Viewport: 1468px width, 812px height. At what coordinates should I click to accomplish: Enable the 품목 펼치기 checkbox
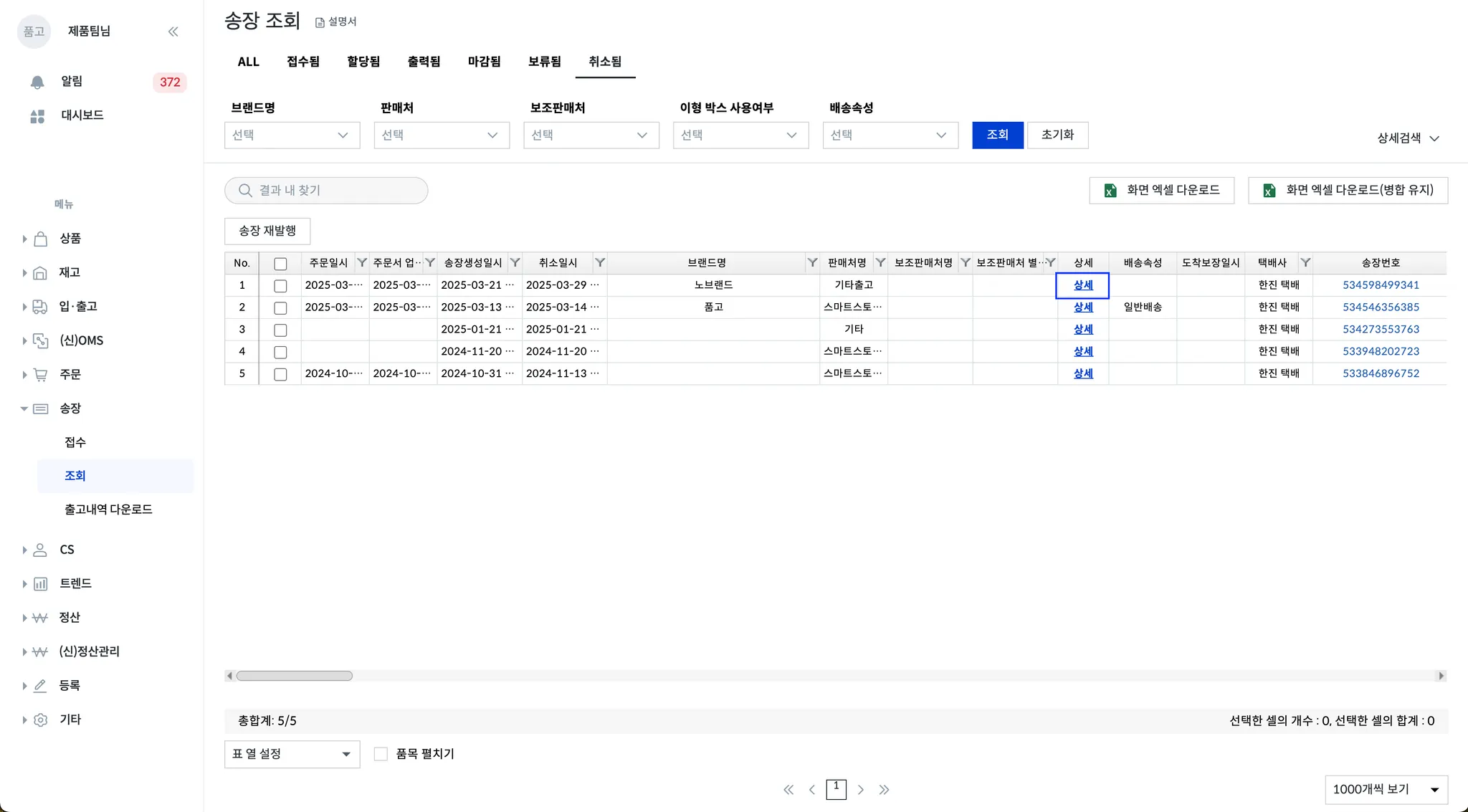(x=381, y=754)
